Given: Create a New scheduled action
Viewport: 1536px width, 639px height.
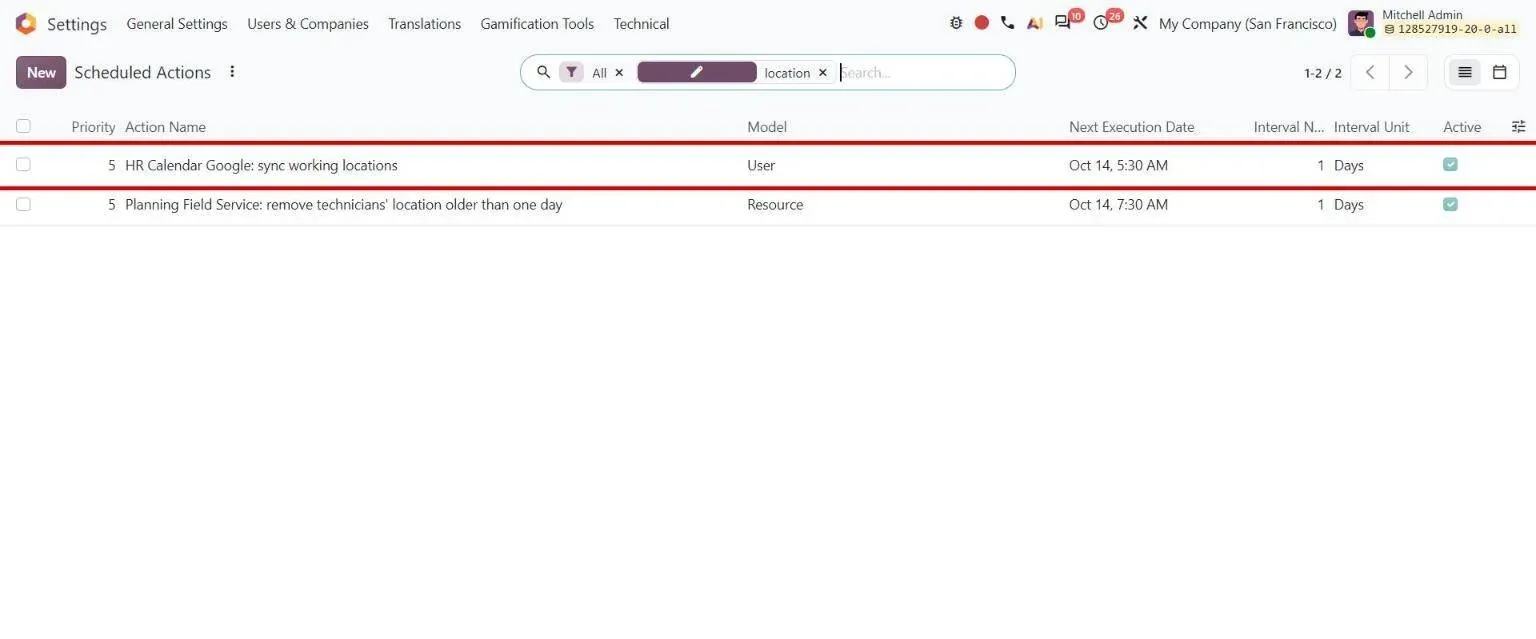Looking at the screenshot, I should (41, 72).
